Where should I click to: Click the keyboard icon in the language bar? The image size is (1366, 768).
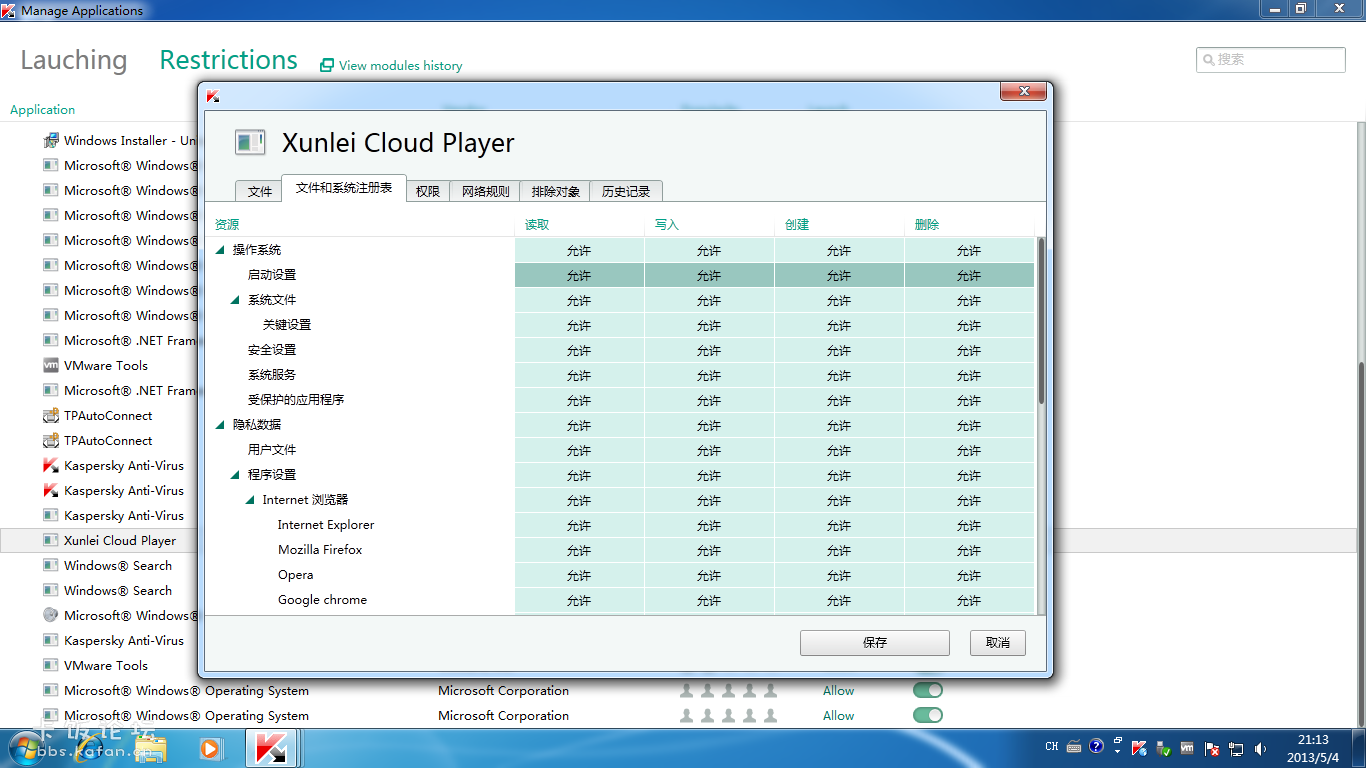coord(1074,747)
